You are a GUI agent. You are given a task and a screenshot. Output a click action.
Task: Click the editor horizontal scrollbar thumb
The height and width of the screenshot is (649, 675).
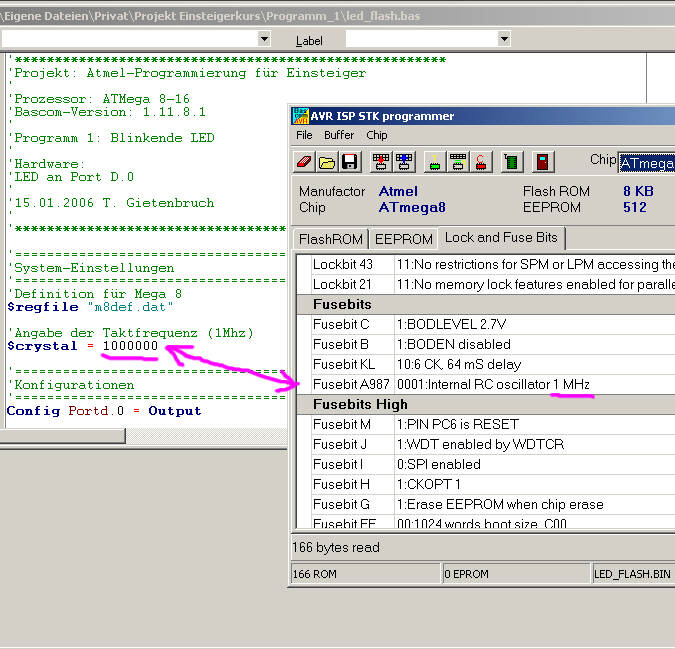pos(62,436)
